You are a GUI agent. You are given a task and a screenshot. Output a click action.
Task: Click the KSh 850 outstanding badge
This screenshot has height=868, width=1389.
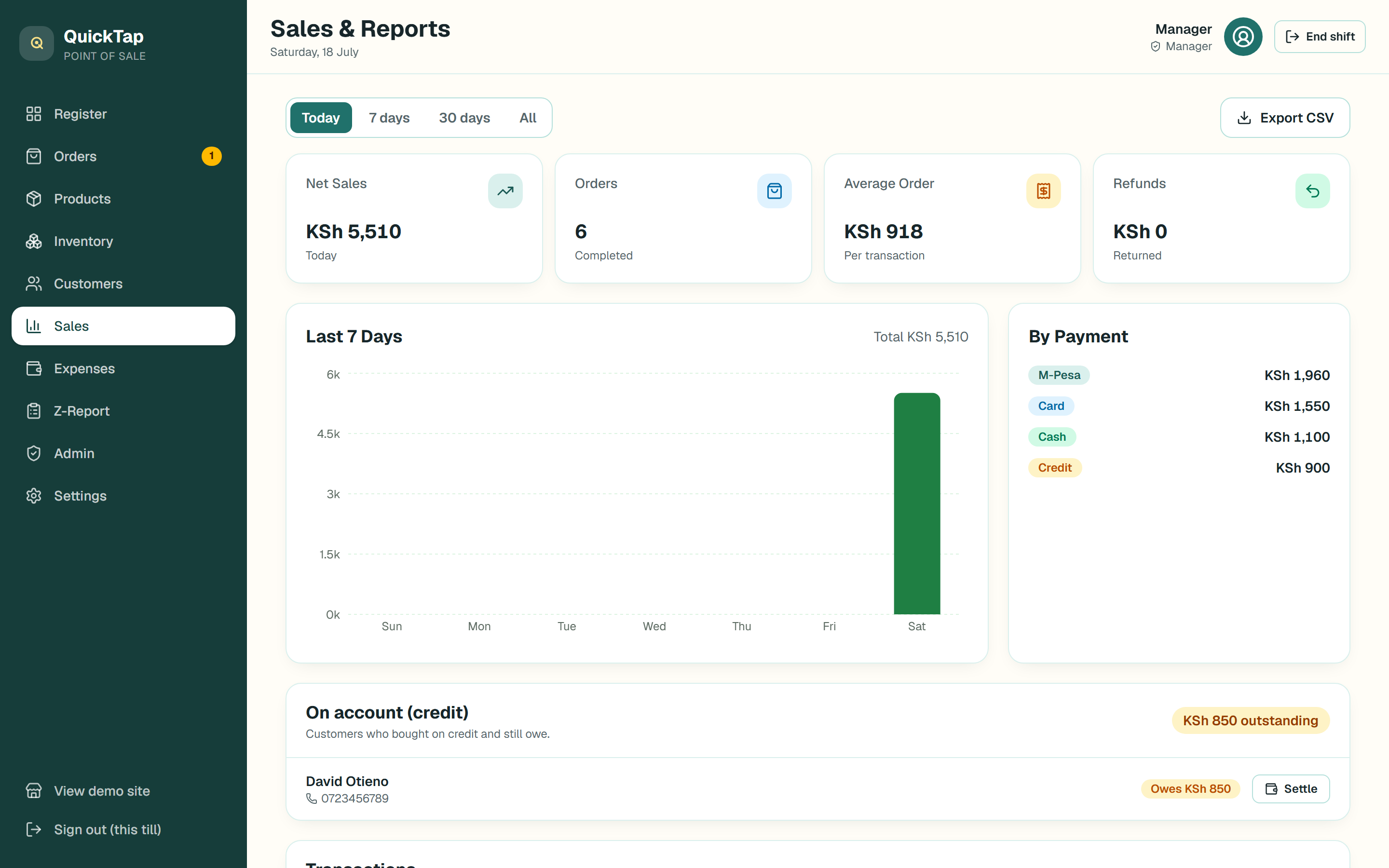click(1250, 720)
